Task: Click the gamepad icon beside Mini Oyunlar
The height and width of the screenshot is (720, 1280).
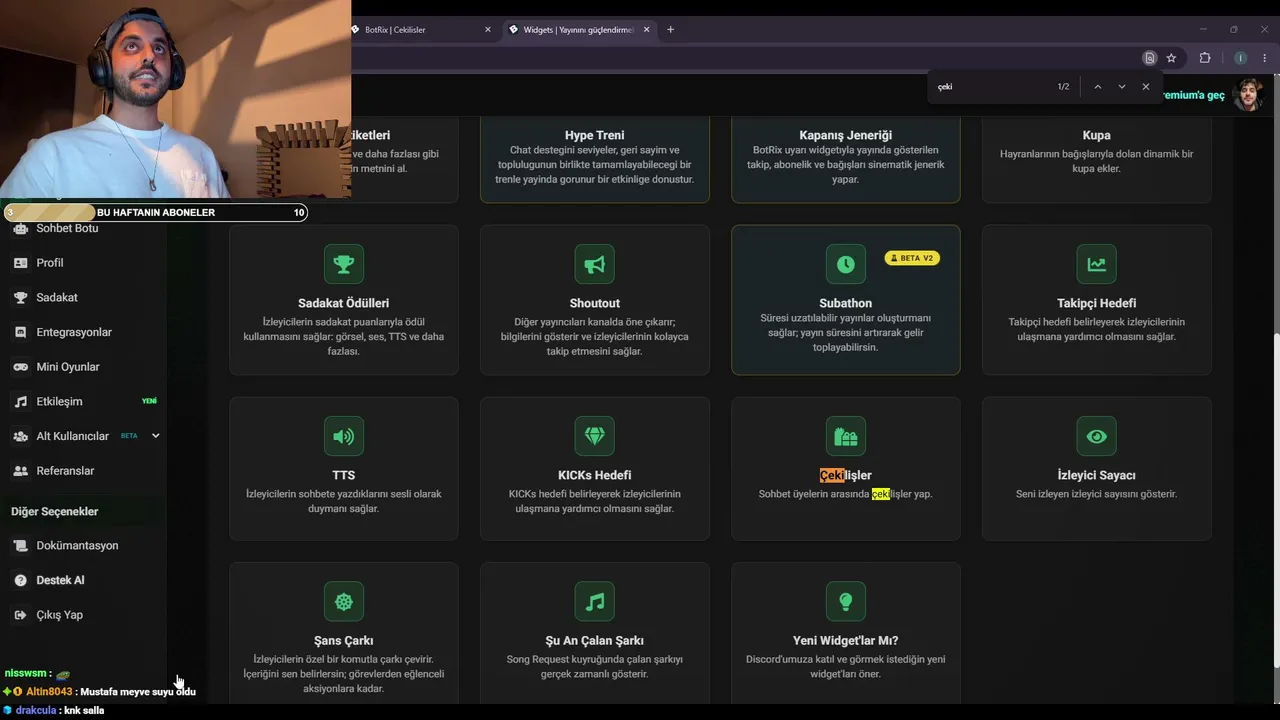Action: click(x=20, y=367)
